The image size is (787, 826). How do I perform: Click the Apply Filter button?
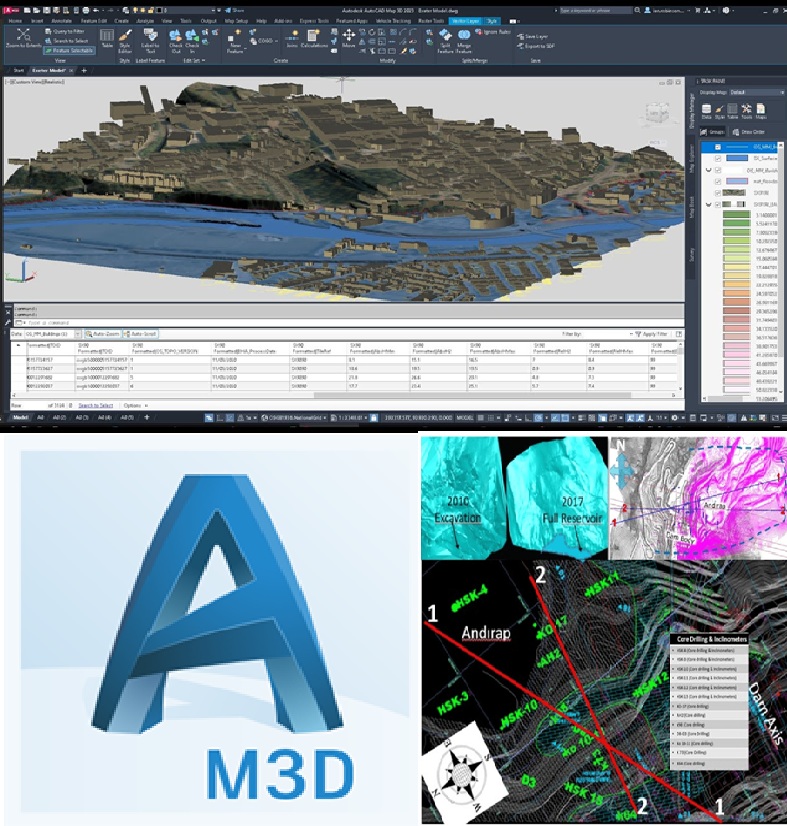(651, 334)
